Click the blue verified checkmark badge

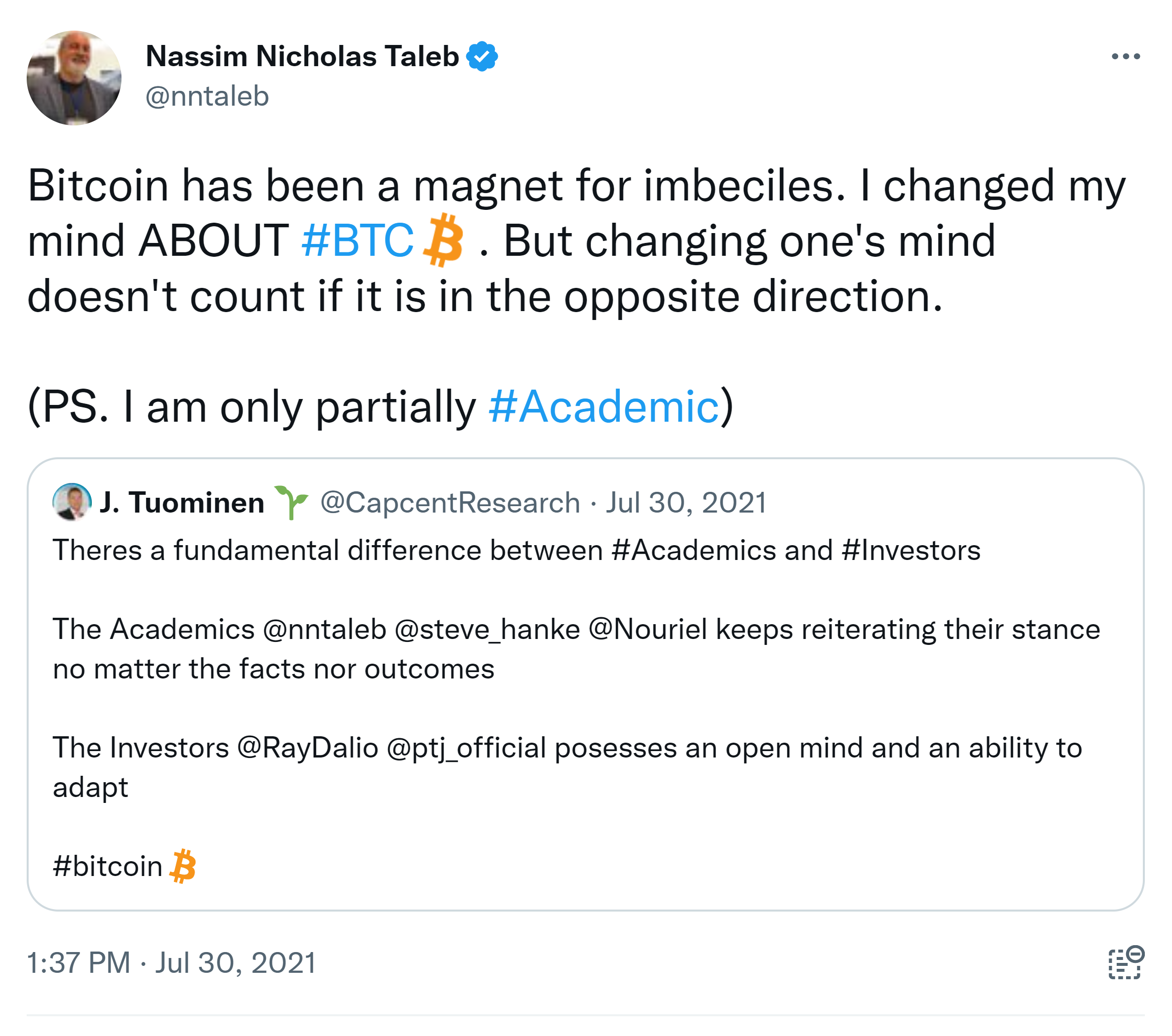[x=482, y=56]
